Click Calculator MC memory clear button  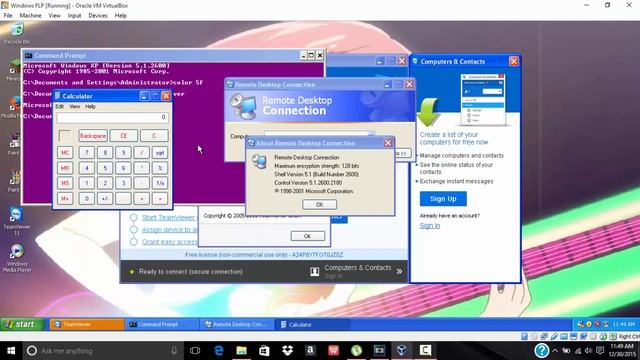pyautogui.click(x=65, y=153)
